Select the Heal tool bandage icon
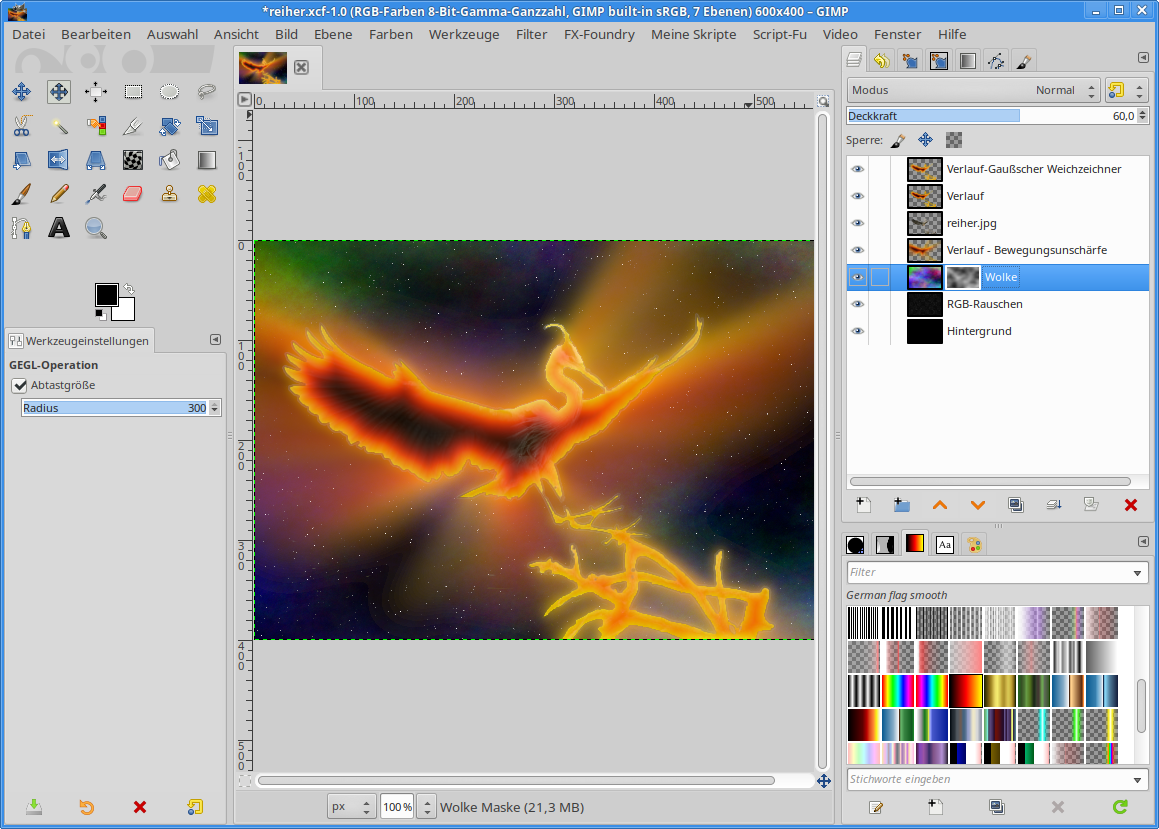Viewport: 1159px width, 829px height. click(x=207, y=194)
